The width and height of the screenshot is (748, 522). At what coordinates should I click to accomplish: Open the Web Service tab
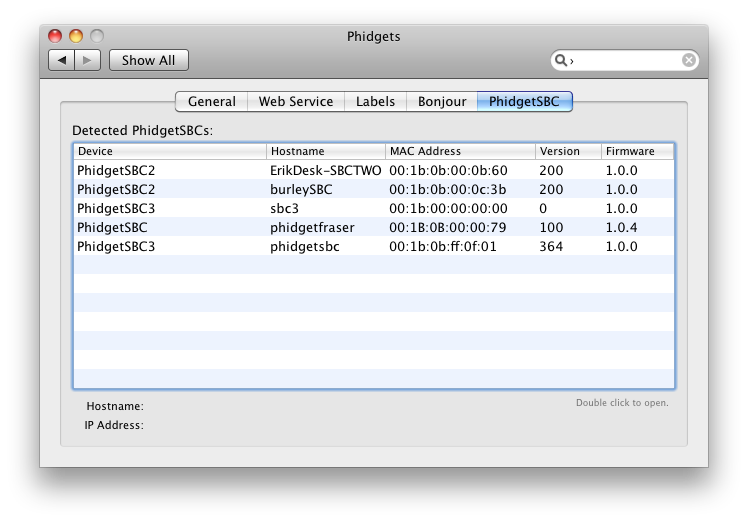296,102
